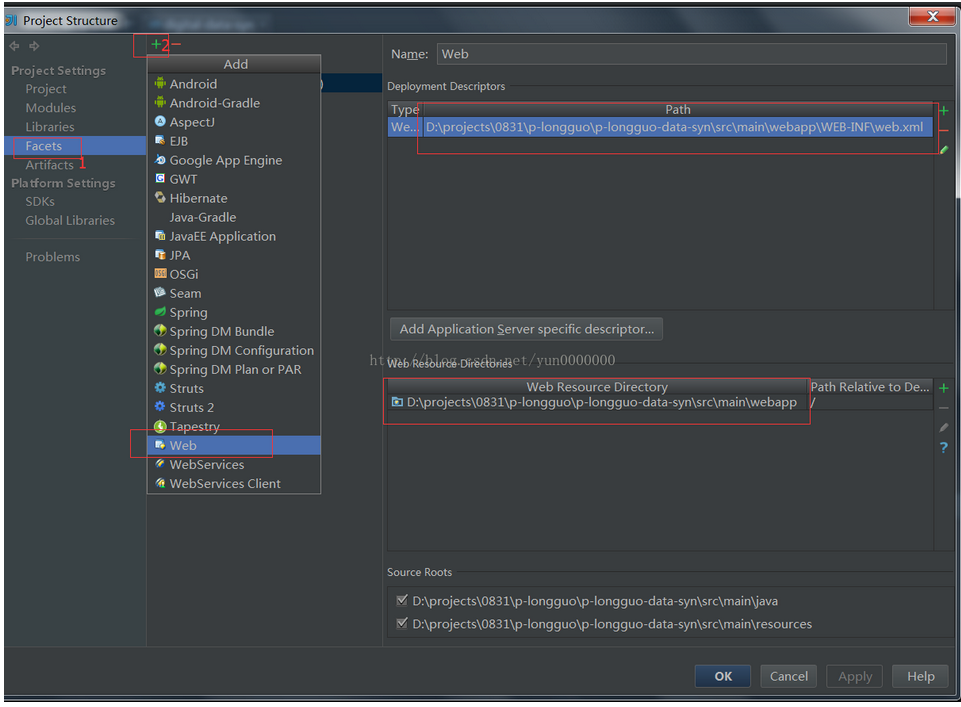Choose WebServices facet entry
This screenshot has height=707, width=961.
pyautogui.click(x=234, y=464)
